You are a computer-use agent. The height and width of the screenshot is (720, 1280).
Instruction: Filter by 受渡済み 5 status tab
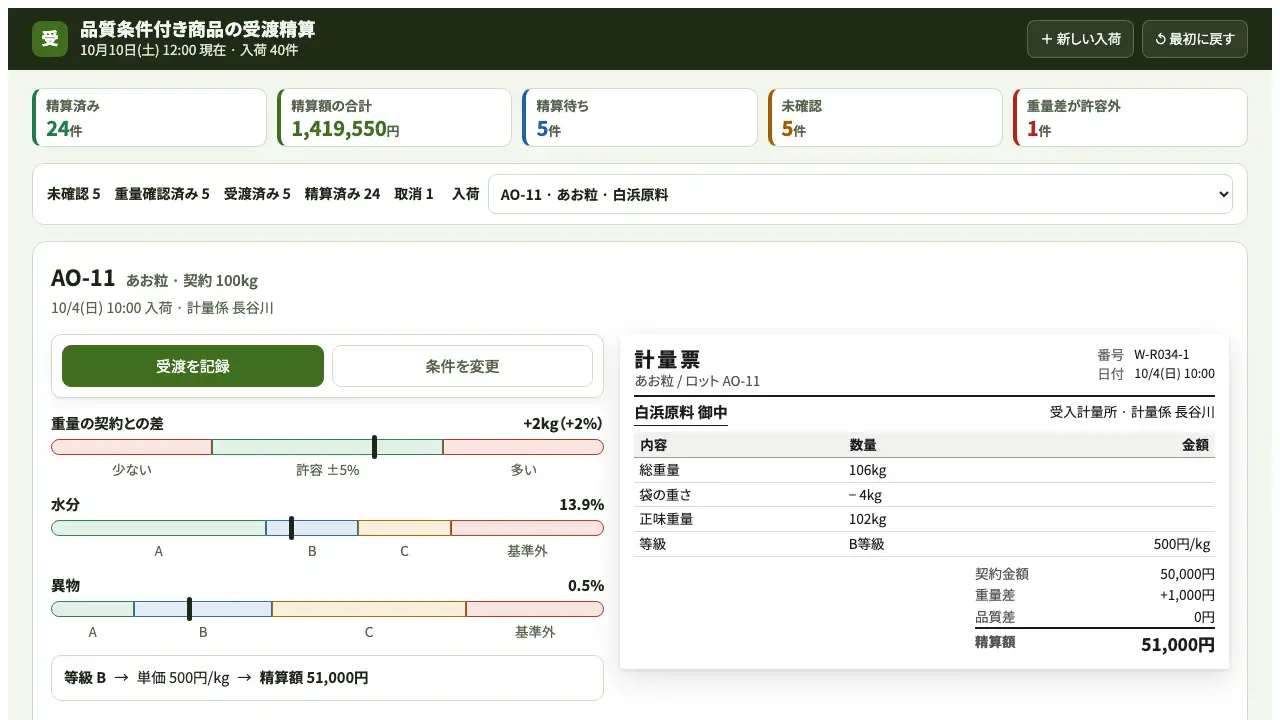[257, 194]
